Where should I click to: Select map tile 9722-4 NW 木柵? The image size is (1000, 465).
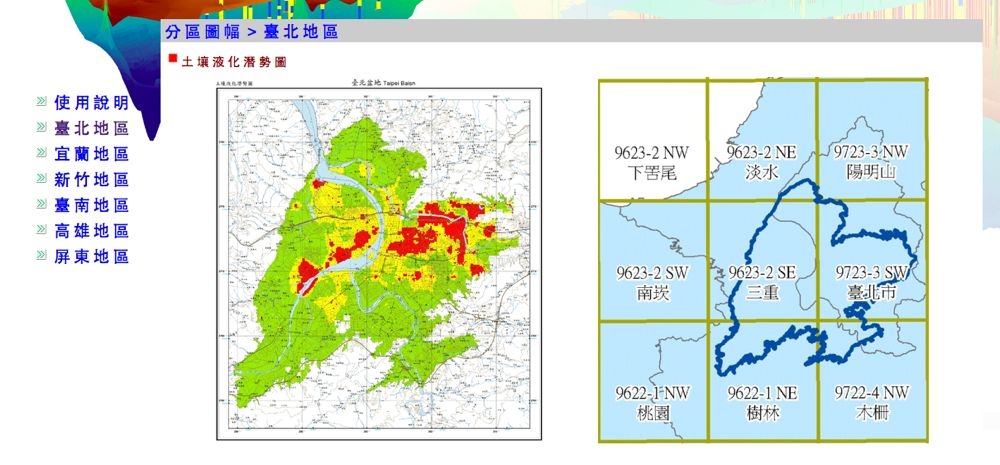coord(871,381)
